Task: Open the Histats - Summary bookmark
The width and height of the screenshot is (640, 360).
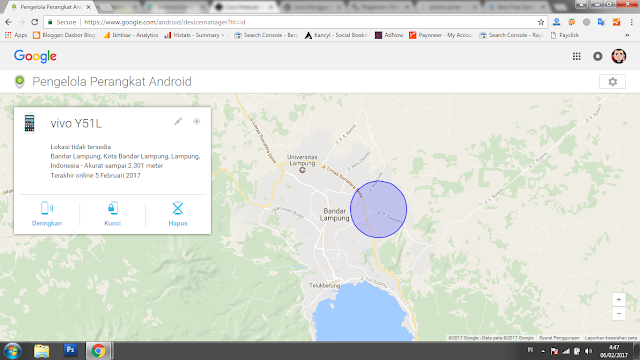Action: (x=196, y=35)
